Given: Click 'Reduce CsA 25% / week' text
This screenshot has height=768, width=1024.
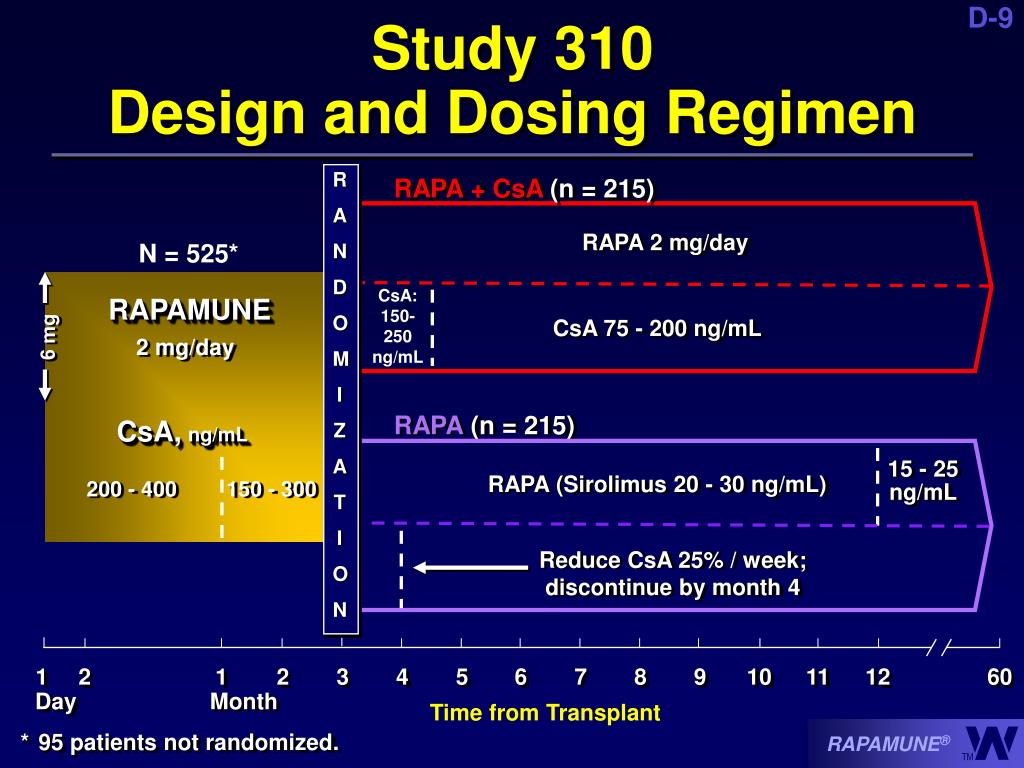Looking at the screenshot, I should (673, 560).
